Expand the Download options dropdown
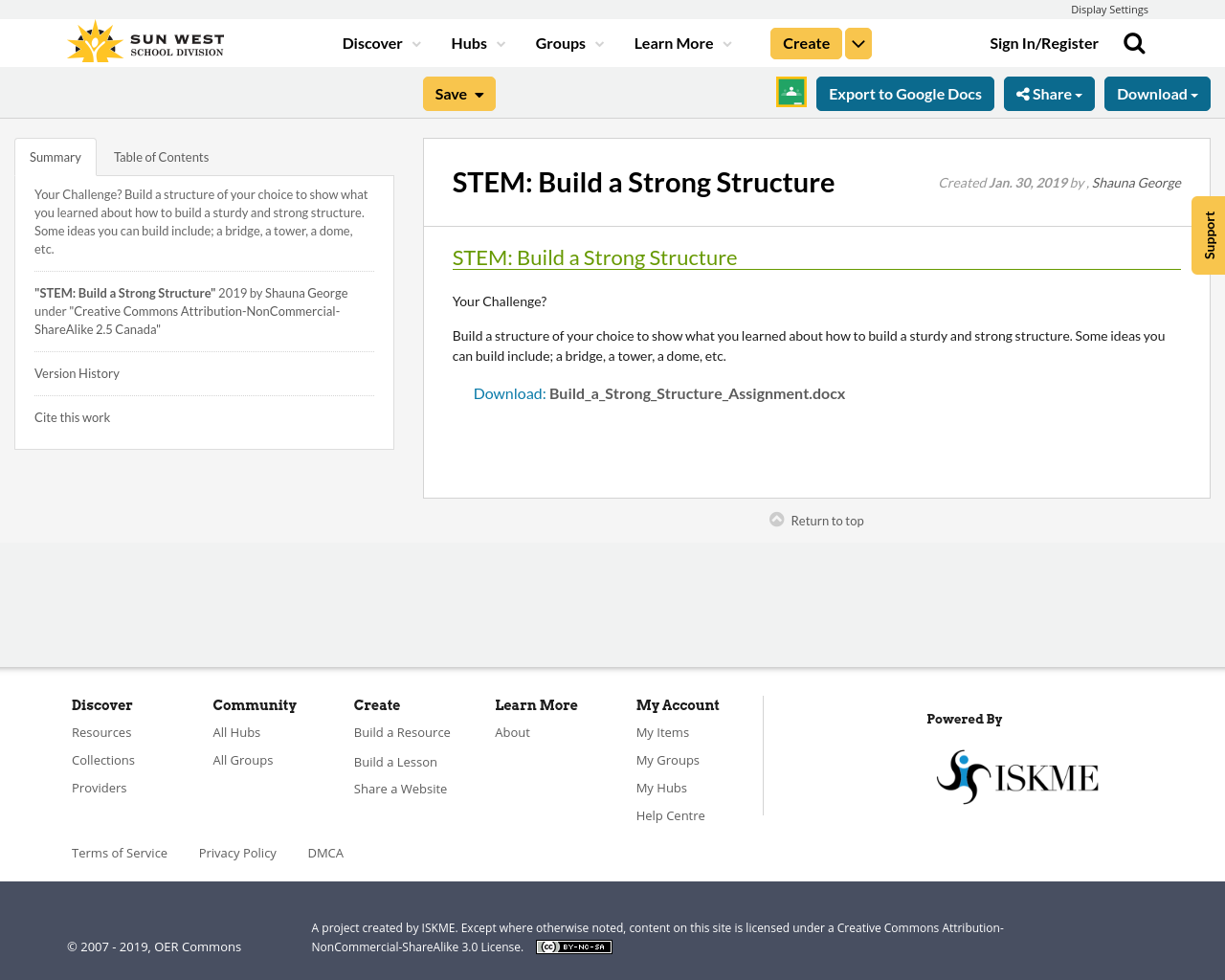Viewport: 1225px width, 980px height. [1157, 93]
